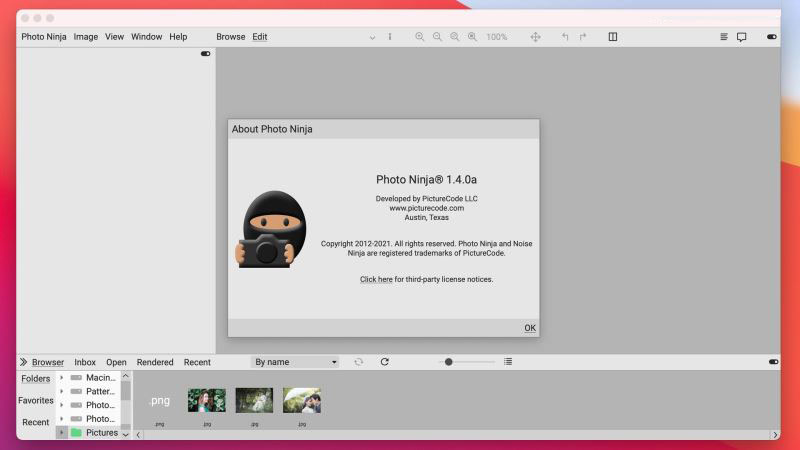
Task: Toggle split before/after view icon
Action: pos(613,37)
